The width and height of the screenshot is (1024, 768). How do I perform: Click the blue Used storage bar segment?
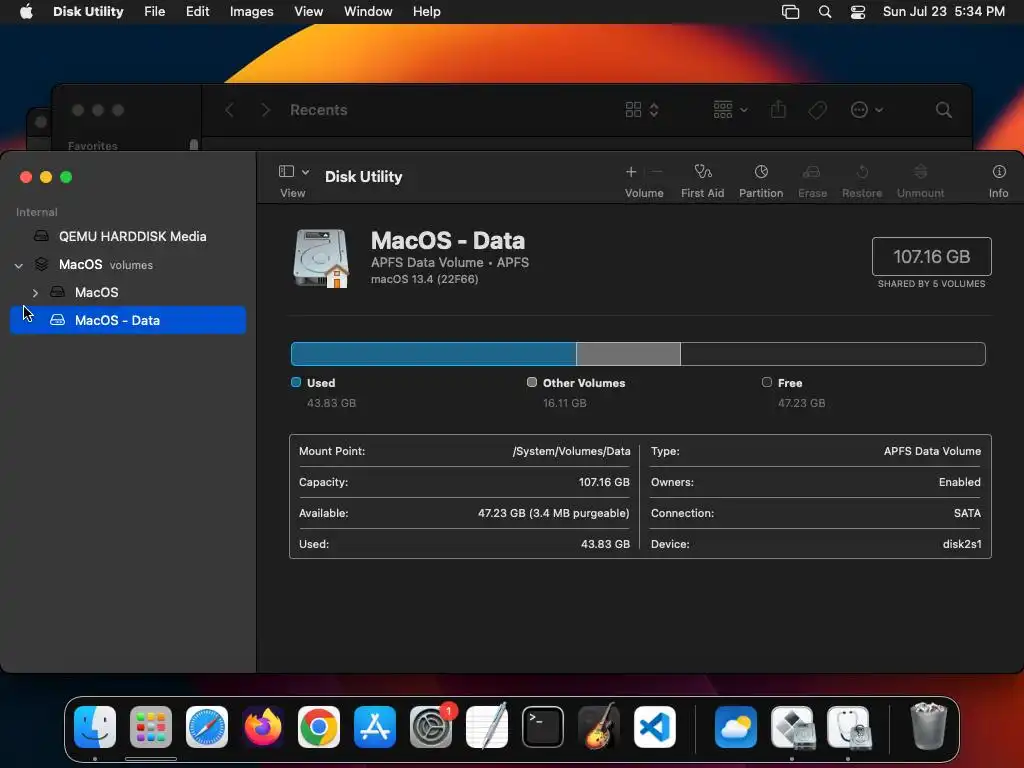[x=434, y=354]
